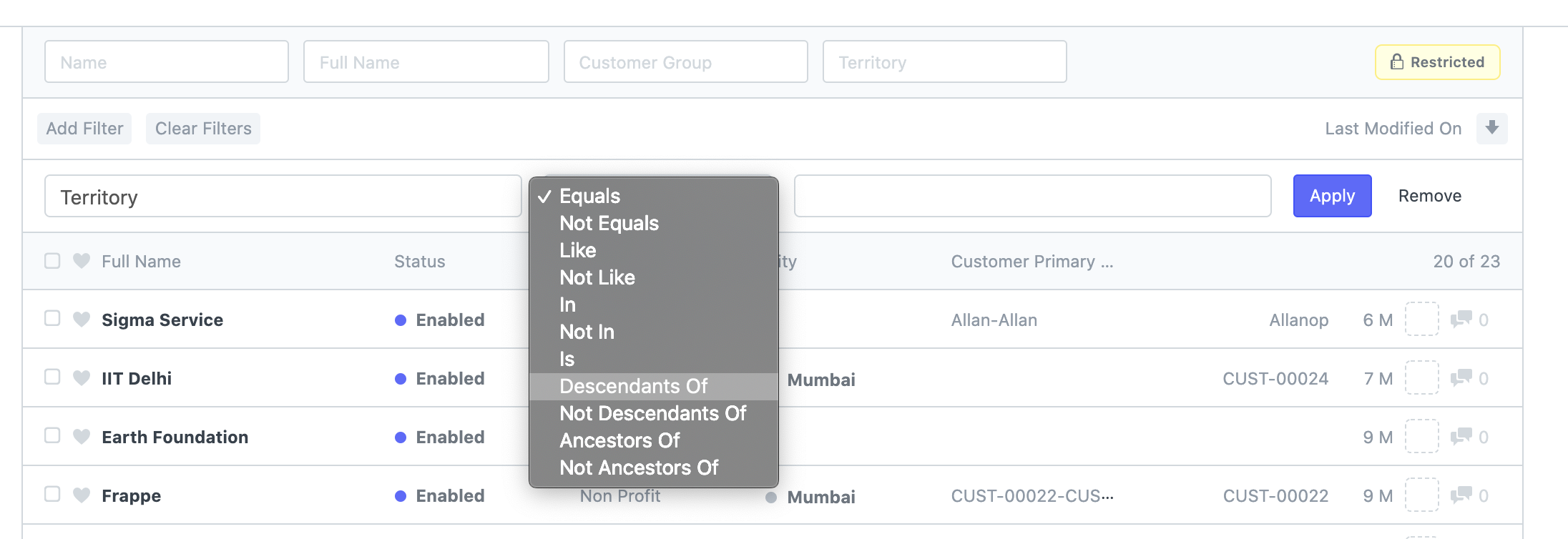Click heart icon for Earth Foundation
This screenshot has height=539, width=1568.
pyautogui.click(x=82, y=436)
